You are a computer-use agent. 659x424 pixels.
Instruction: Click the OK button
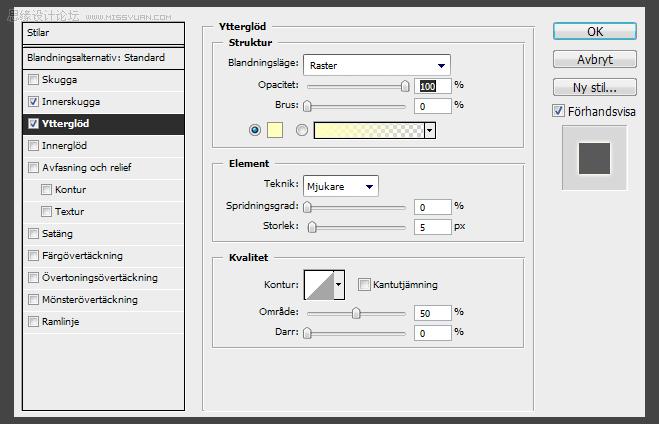(595, 32)
